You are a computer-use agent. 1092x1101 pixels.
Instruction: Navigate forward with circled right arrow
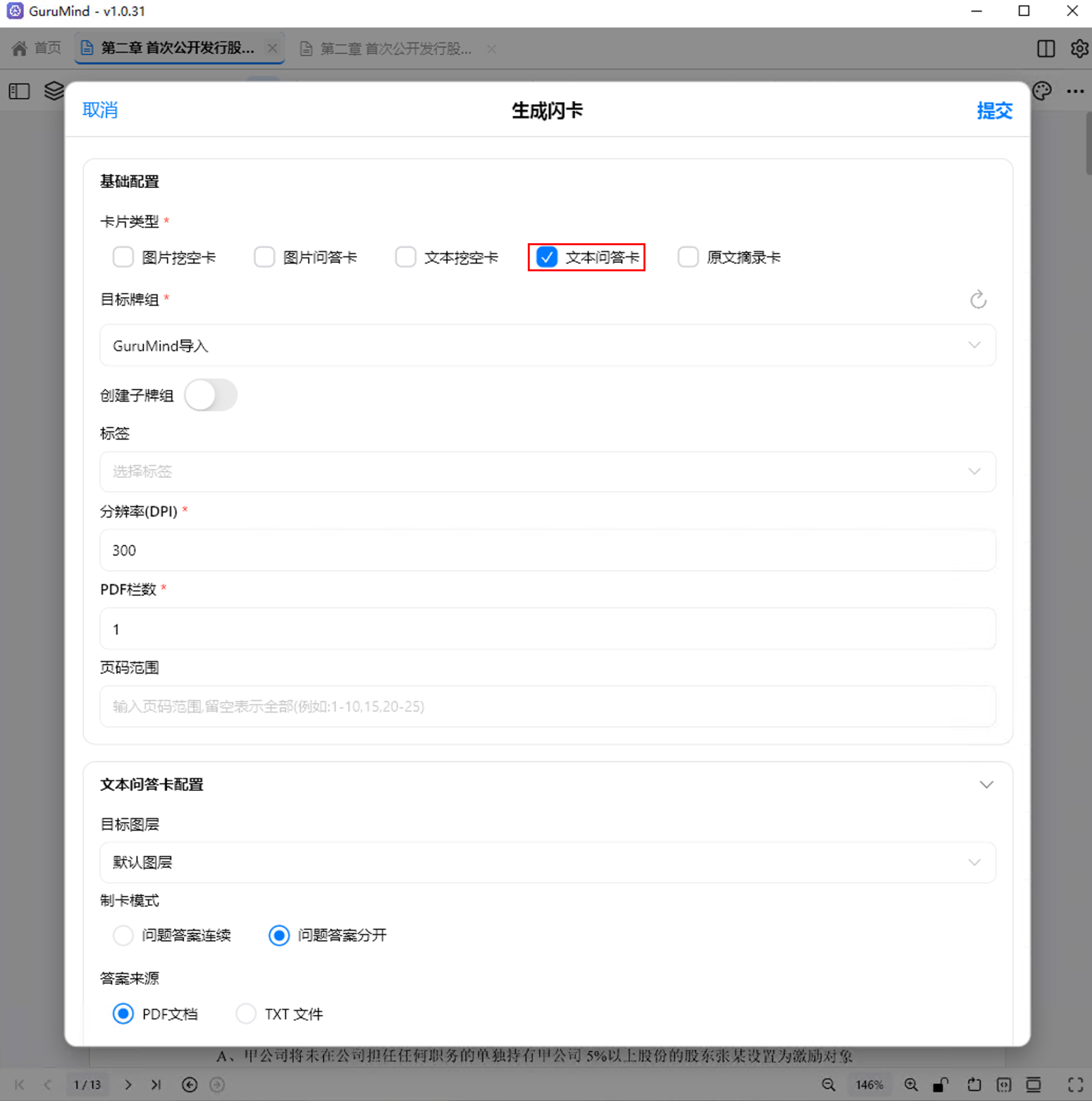[x=217, y=1084]
